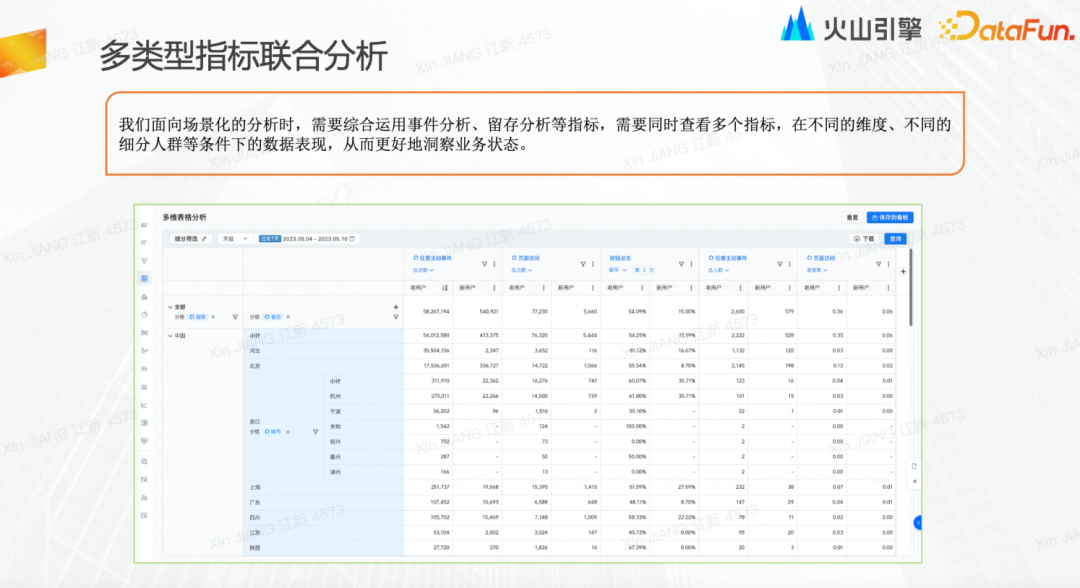
Task: Open 总次数 dropdown under 页面访问
Action: (x=521, y=271)
